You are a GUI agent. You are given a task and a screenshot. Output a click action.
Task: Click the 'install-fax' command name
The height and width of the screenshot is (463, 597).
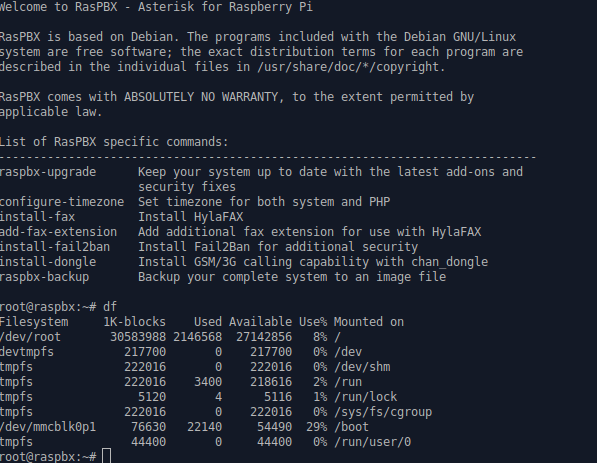click(37, 217)
